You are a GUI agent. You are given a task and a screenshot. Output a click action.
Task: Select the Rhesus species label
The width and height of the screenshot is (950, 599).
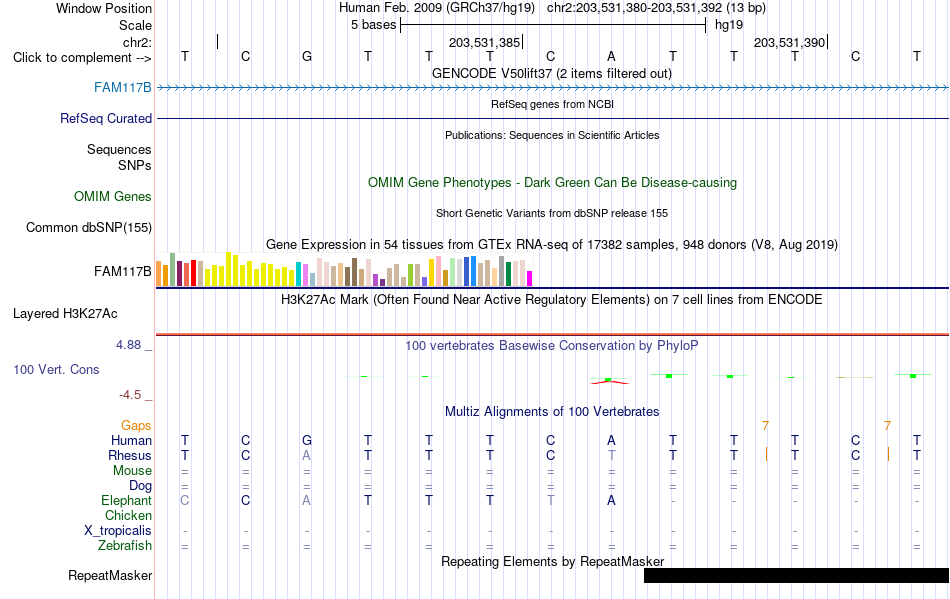pyautogui.click(x=130, y=455)
